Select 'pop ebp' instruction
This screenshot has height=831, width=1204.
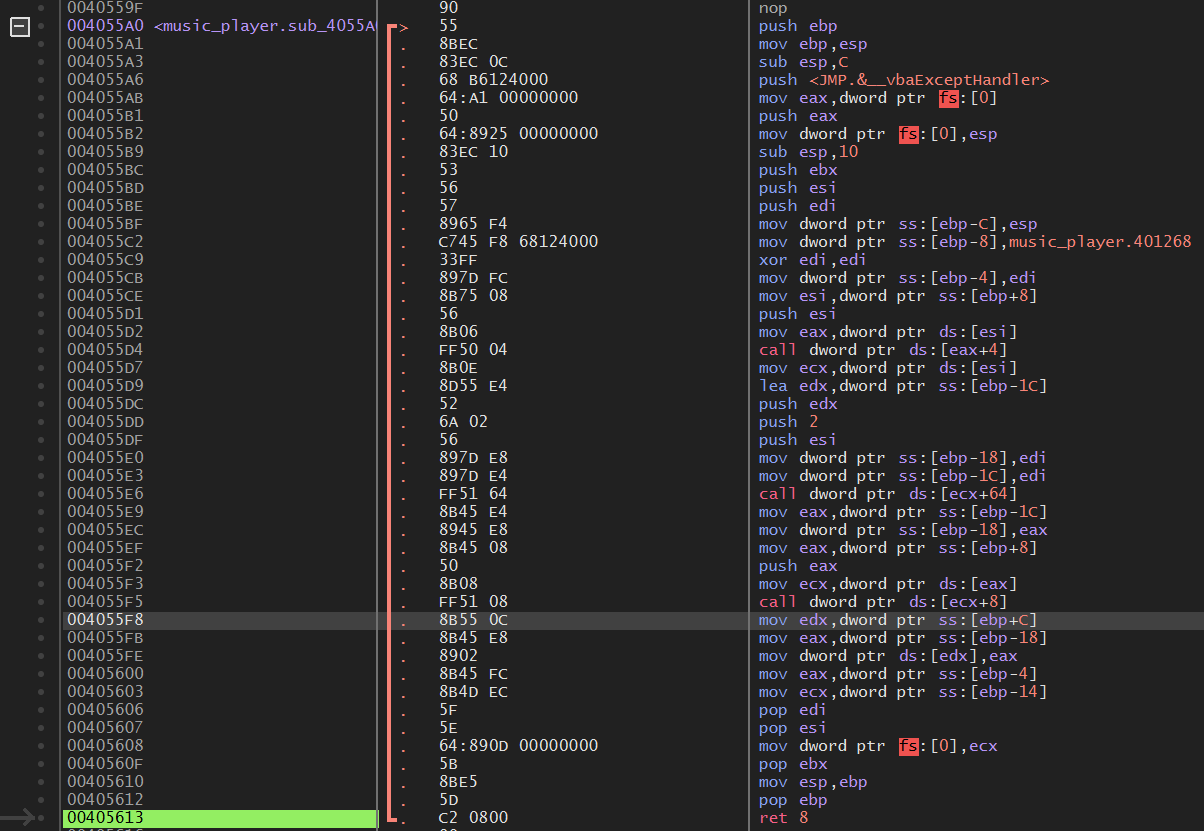[x=793, y=800]
